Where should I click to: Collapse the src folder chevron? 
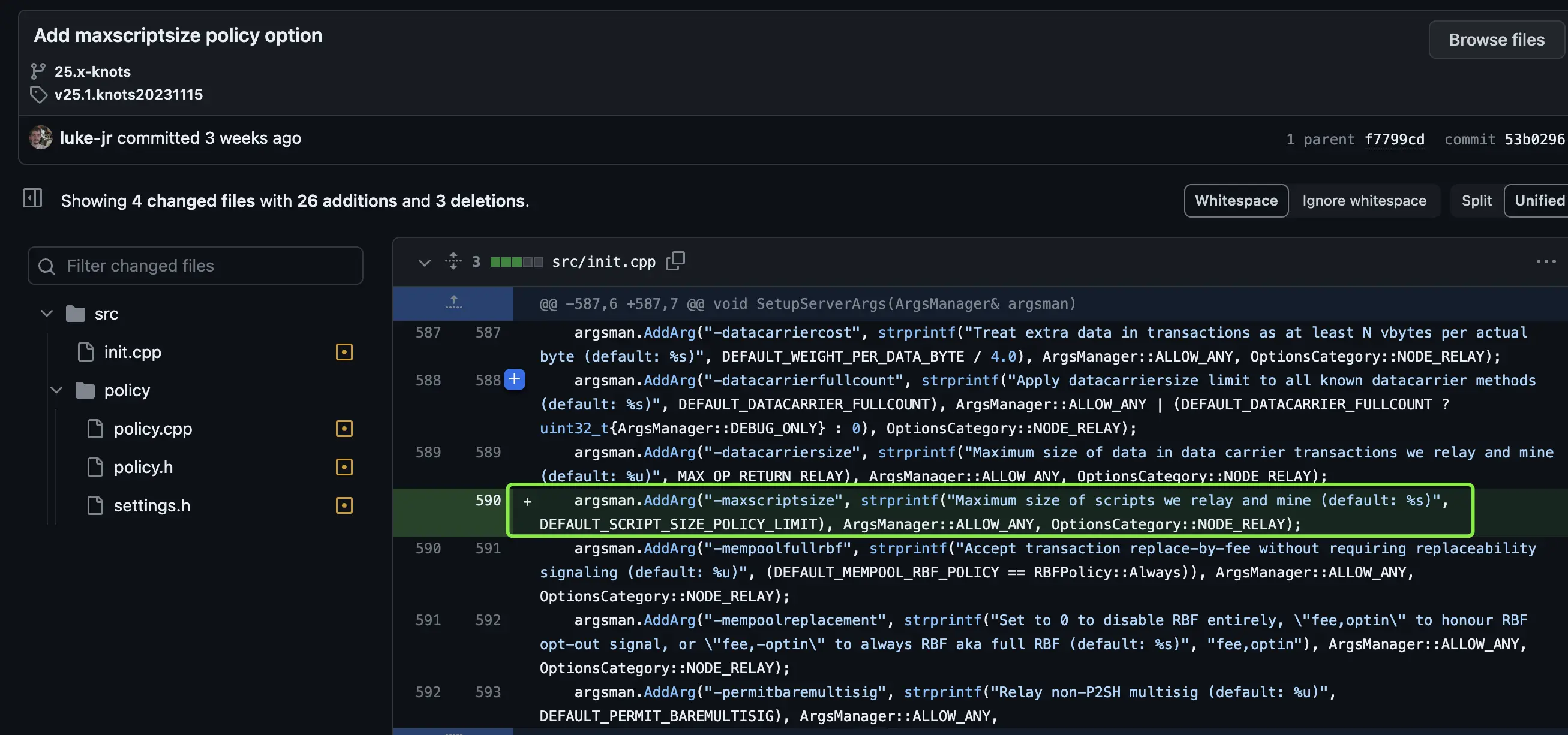(47, 314)
